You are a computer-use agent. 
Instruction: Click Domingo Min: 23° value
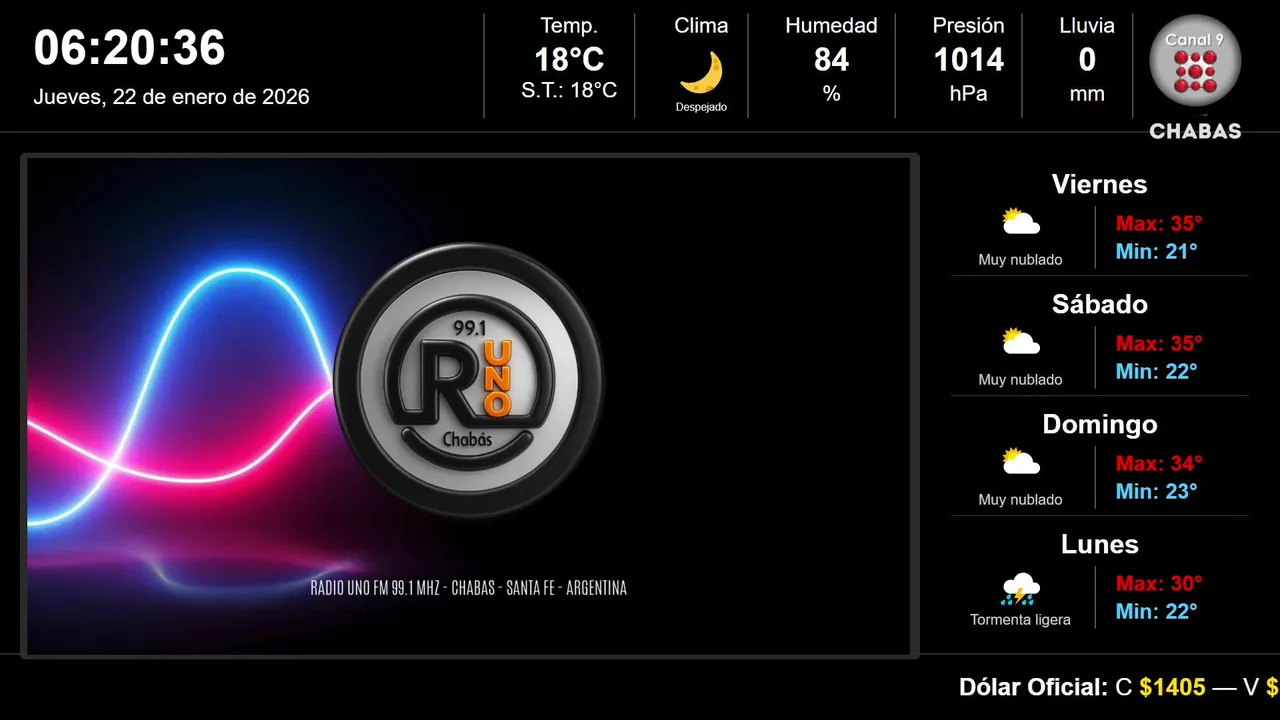tap(1156, 491)
